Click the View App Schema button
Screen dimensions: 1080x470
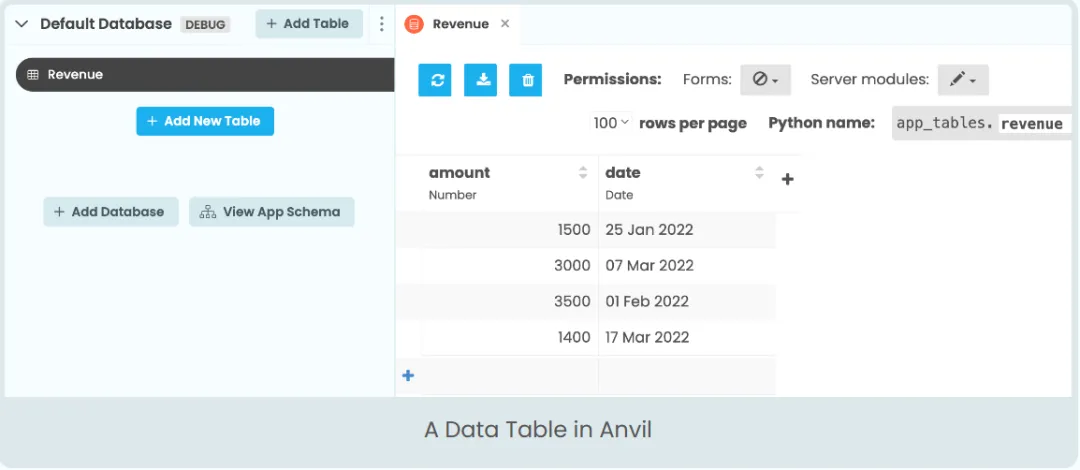coord(271,212)
